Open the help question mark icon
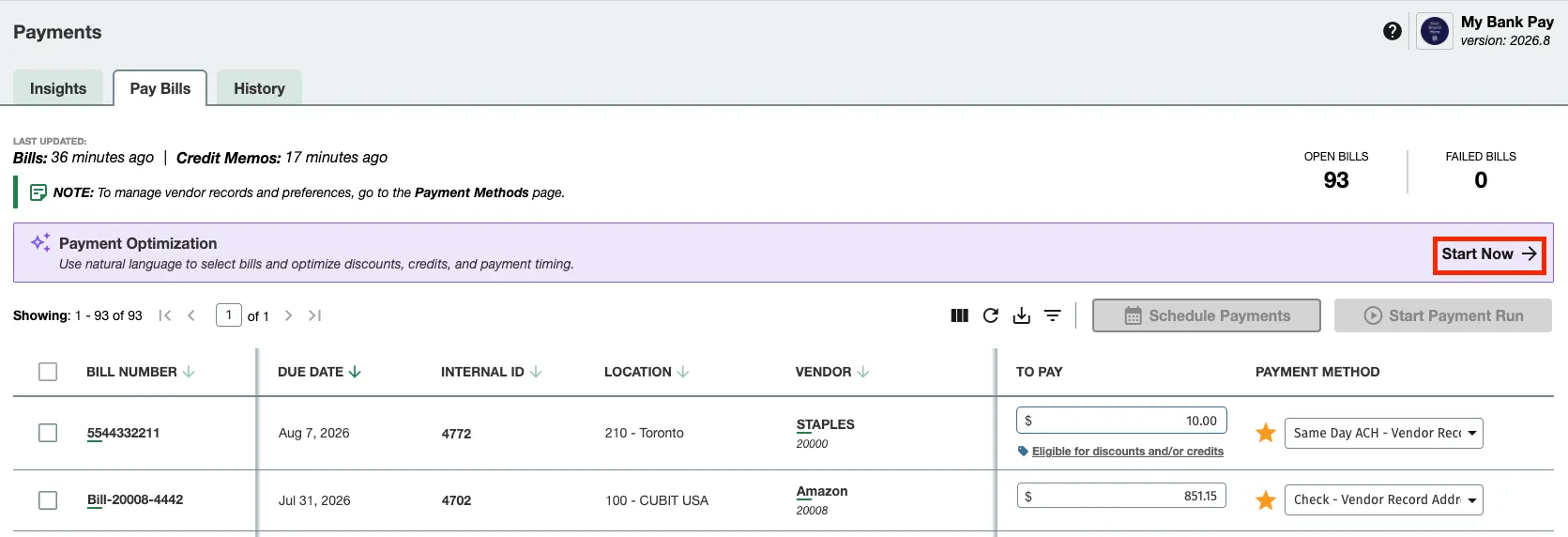Screen dimensions: 1568x537 (1393, 31)
